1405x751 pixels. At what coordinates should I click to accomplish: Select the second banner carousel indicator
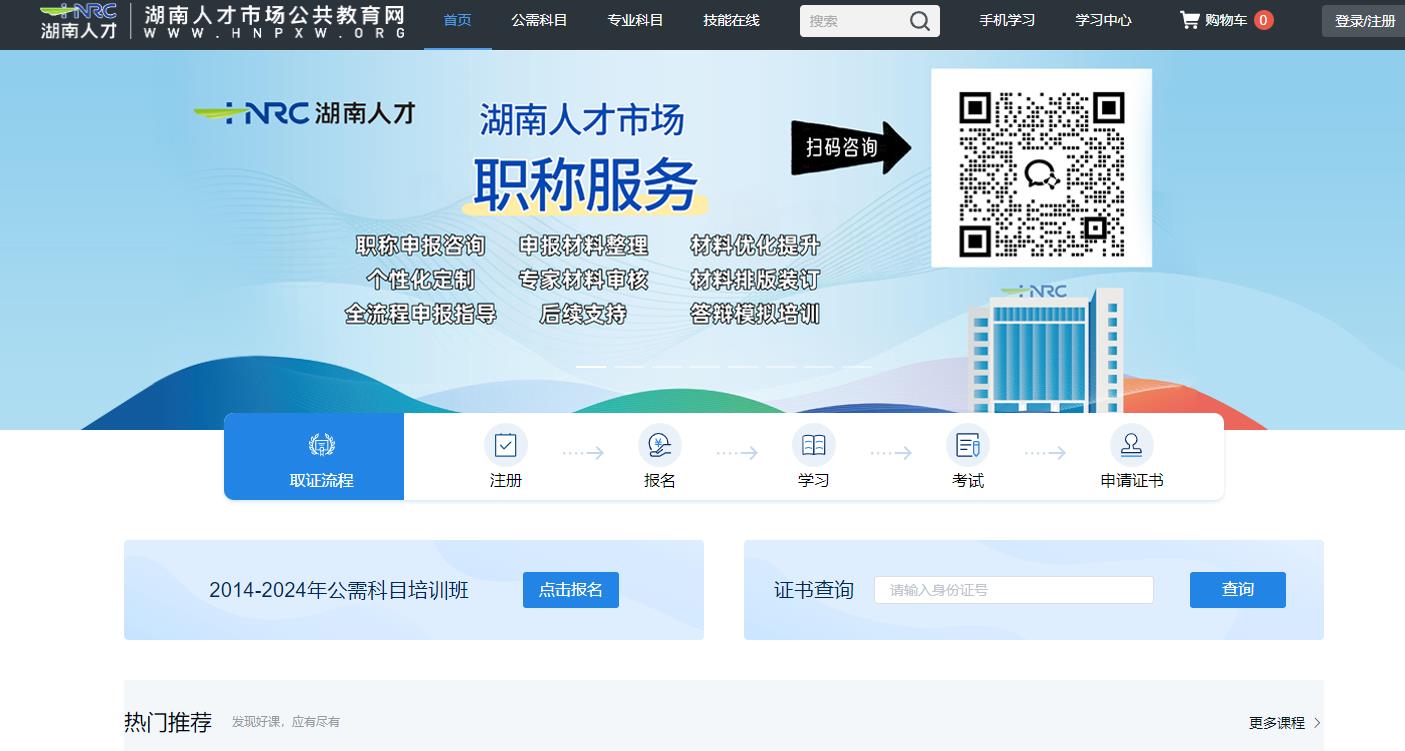pyautogui.click(x=629, y=367)
